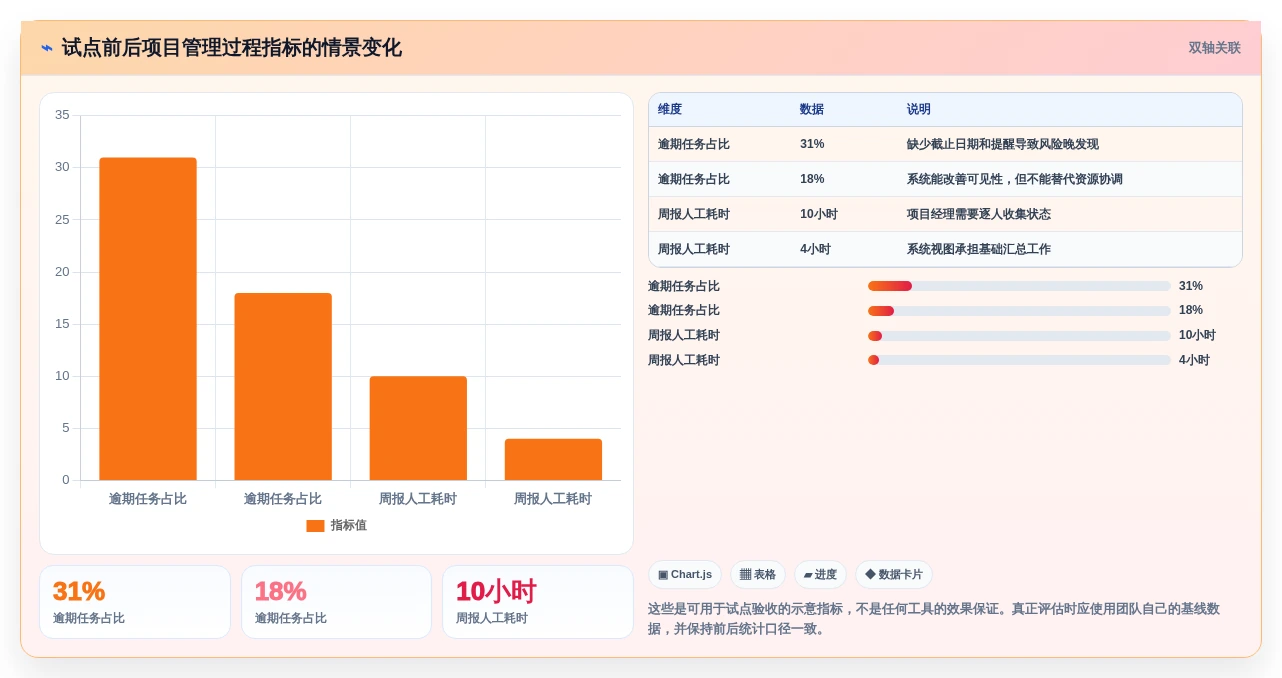Click the progress bar showing 4小时

pos(1019,360)
